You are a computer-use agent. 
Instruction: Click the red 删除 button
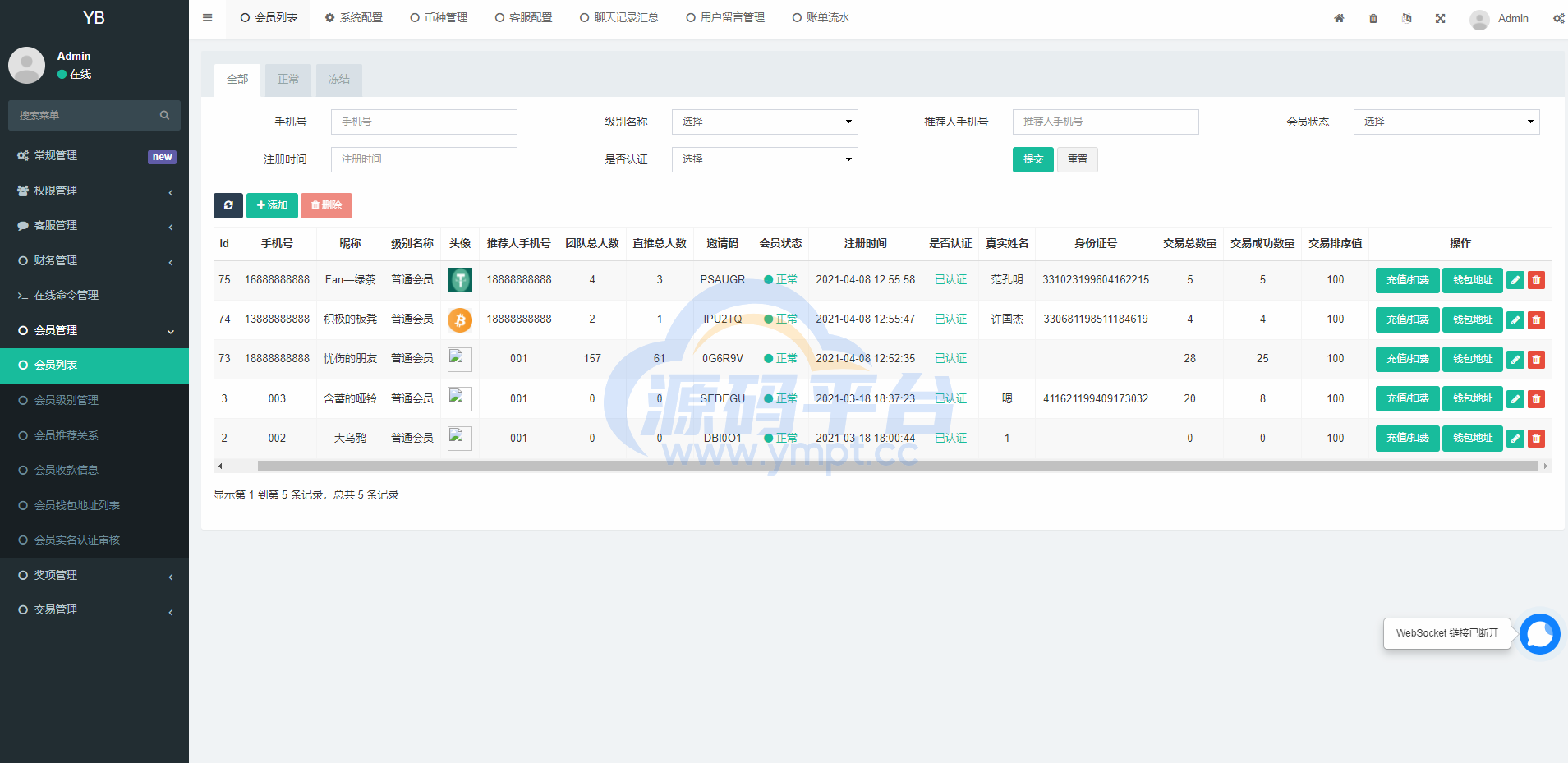pyautogui.click(x=326, y=205)
